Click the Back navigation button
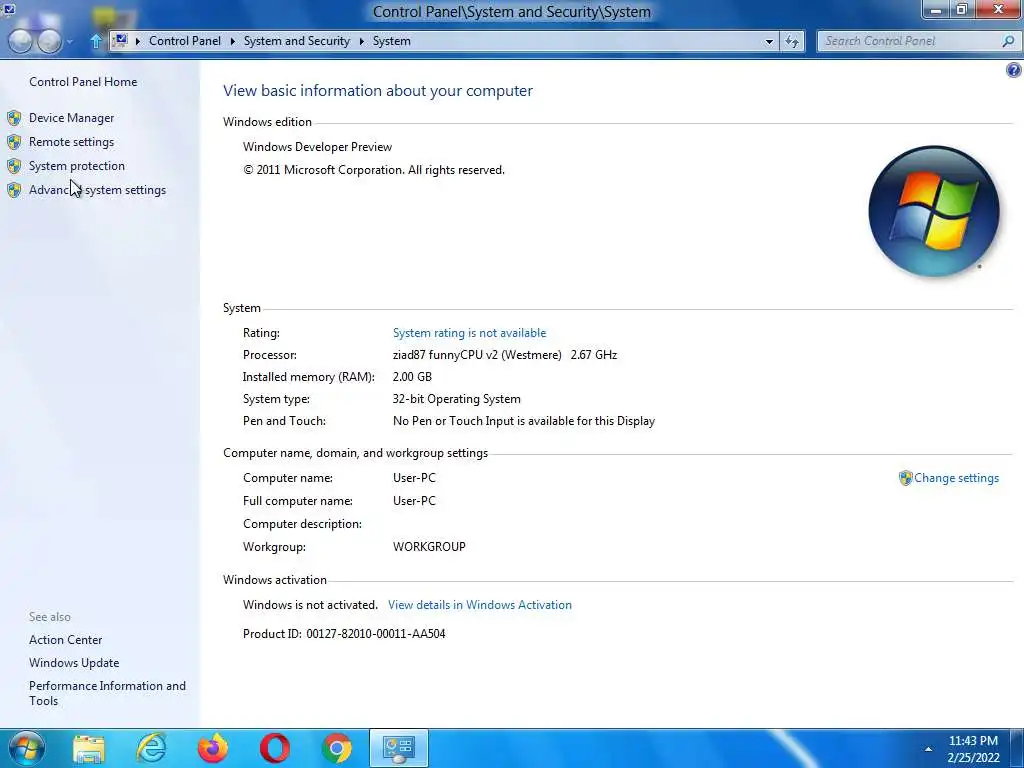This screenshot has height=768, width=1024. [20, 41]
